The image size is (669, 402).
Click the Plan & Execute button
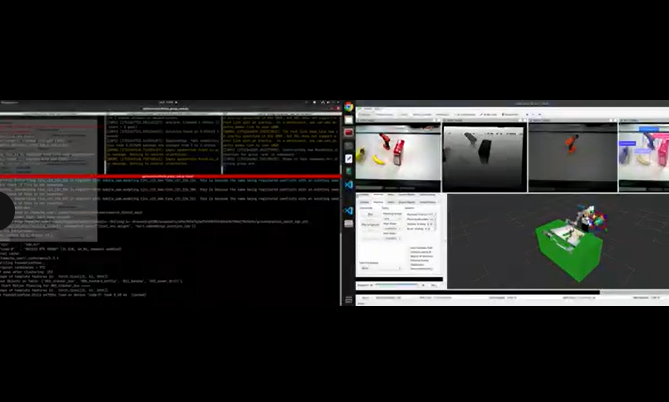[369, 225]
